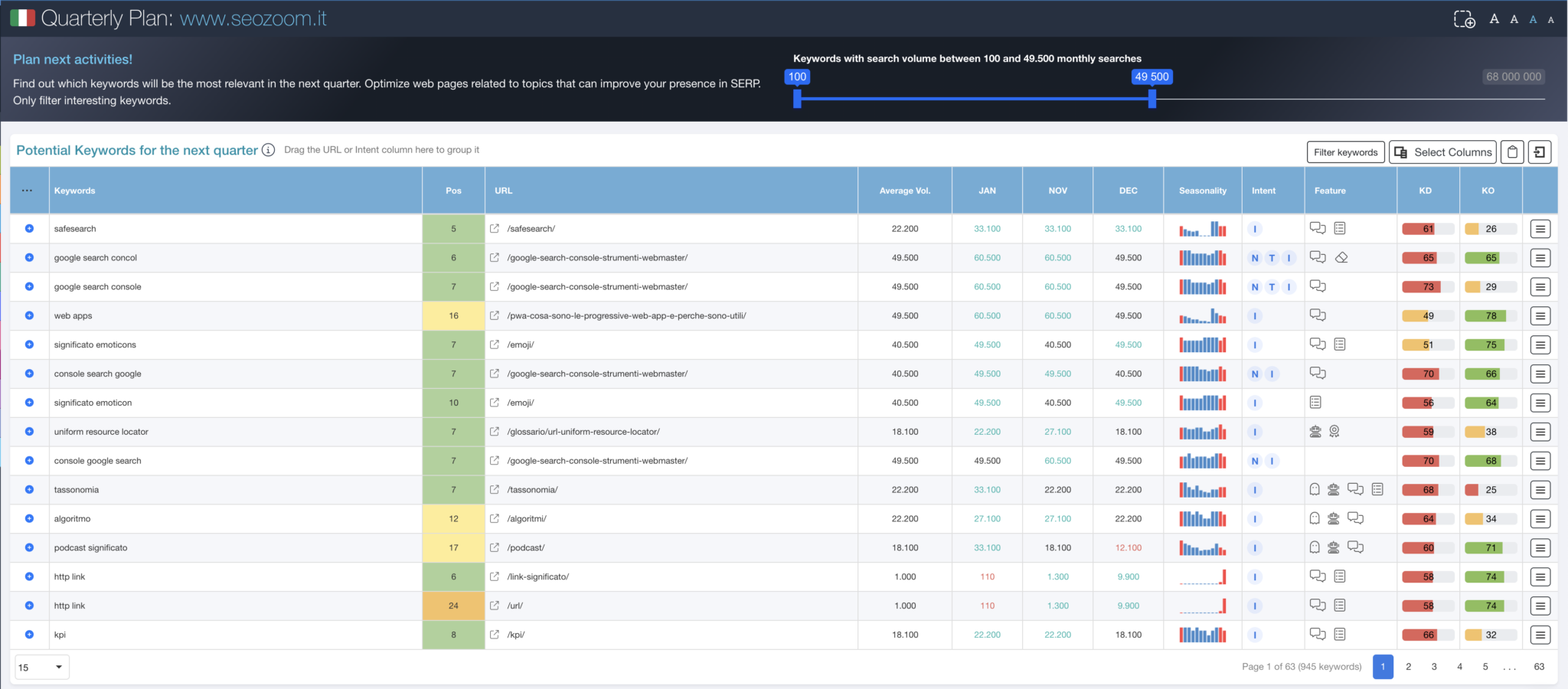1568x689 pixels.
Task: Click seasonality chart for safesearch row
Action: coord(1203,229)
